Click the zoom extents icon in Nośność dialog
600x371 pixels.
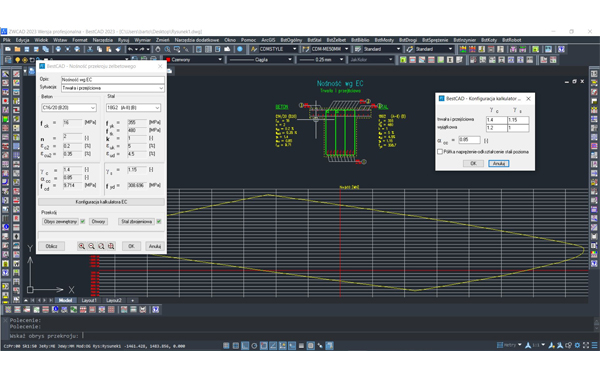point(111,246)
